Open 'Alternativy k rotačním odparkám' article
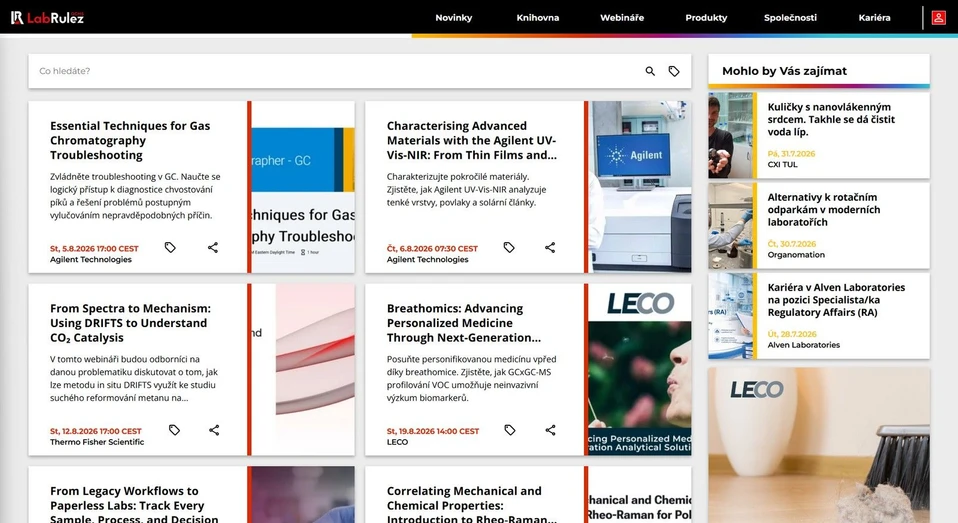 pos(824,210)
